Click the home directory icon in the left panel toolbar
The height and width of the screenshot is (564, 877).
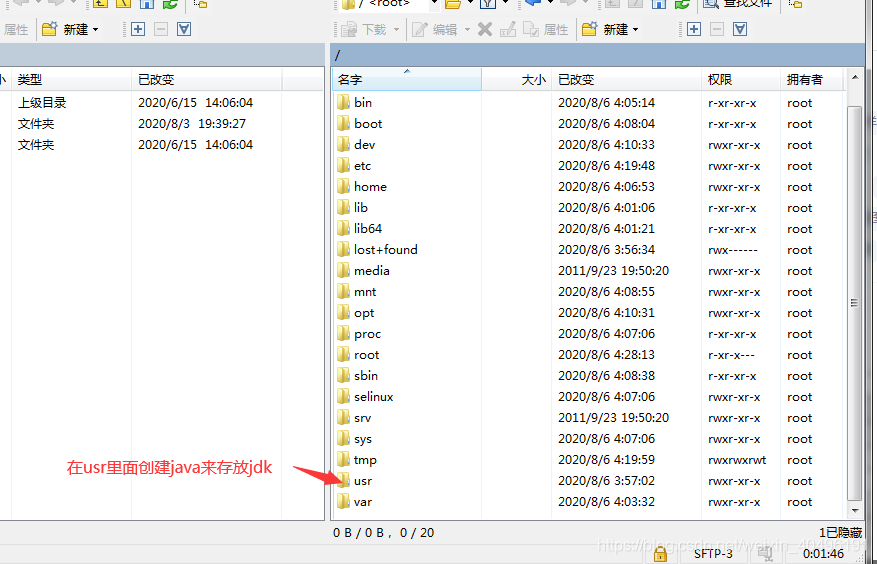(x=147, y=4)
